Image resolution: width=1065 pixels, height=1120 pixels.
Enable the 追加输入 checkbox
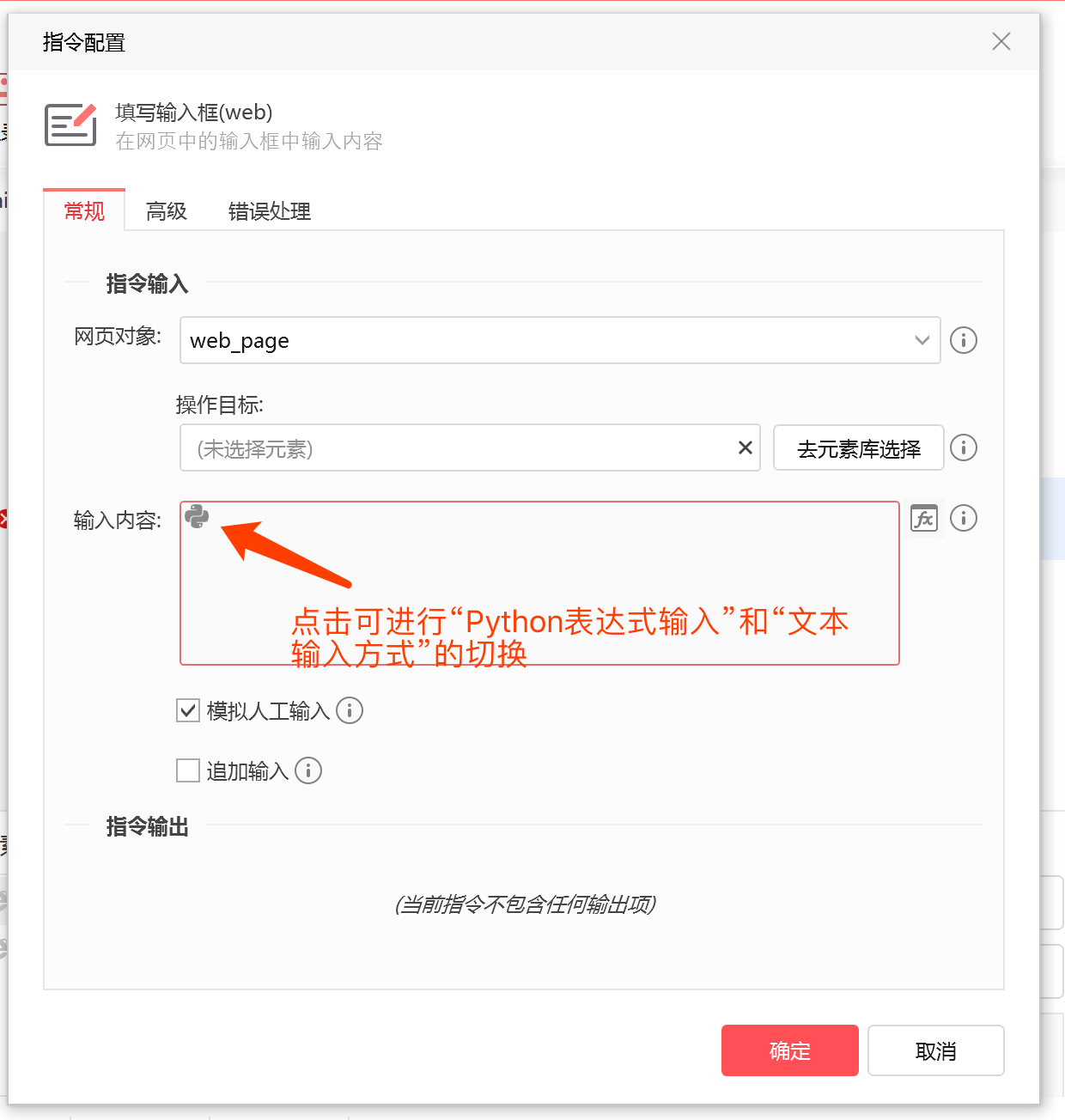click(188, 770)
